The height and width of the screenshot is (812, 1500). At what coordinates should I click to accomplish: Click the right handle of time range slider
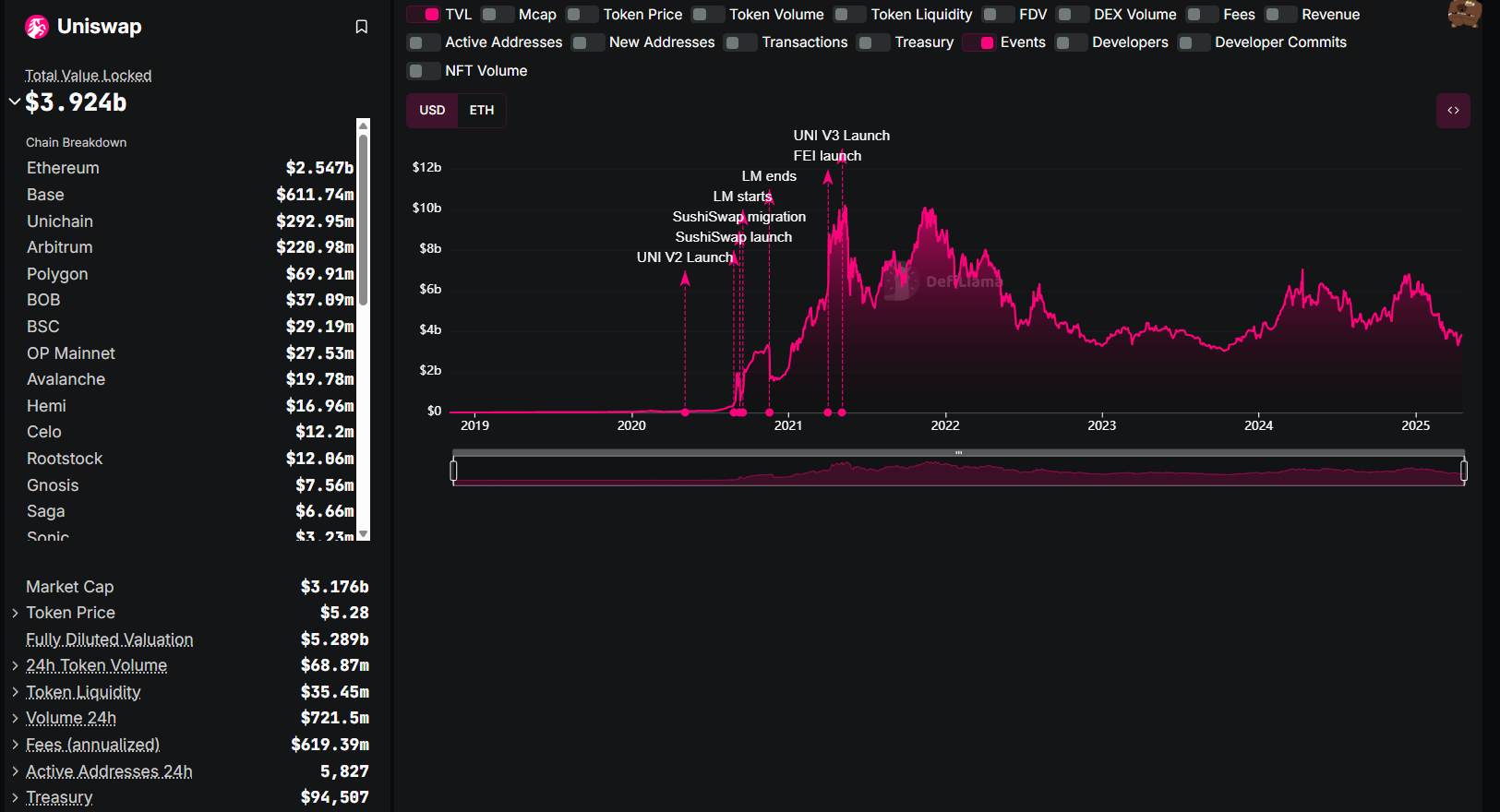point(1464,471)
